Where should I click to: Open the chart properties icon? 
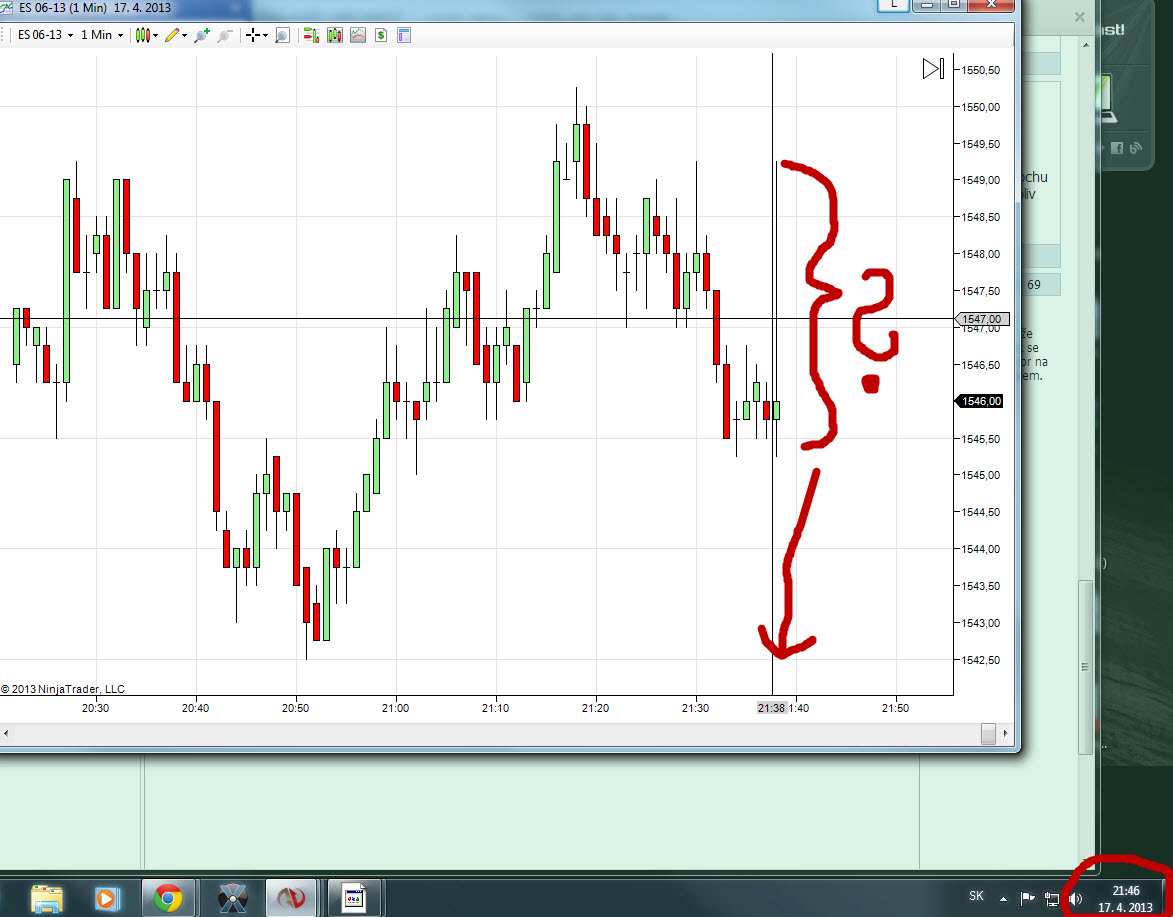click(x=404, y=35)
